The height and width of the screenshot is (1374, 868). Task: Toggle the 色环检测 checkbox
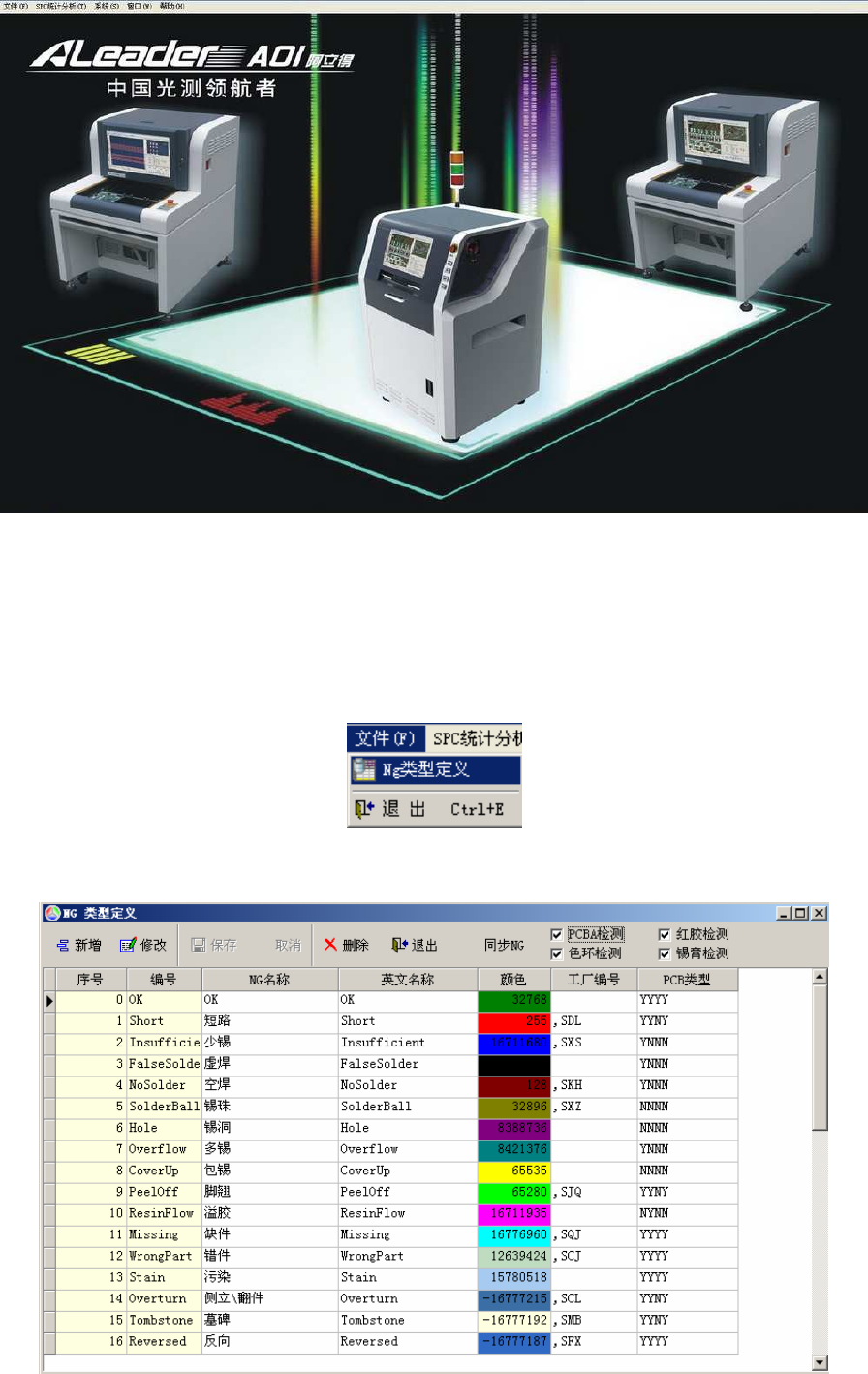pyautogui.click(x=556, y=953)
